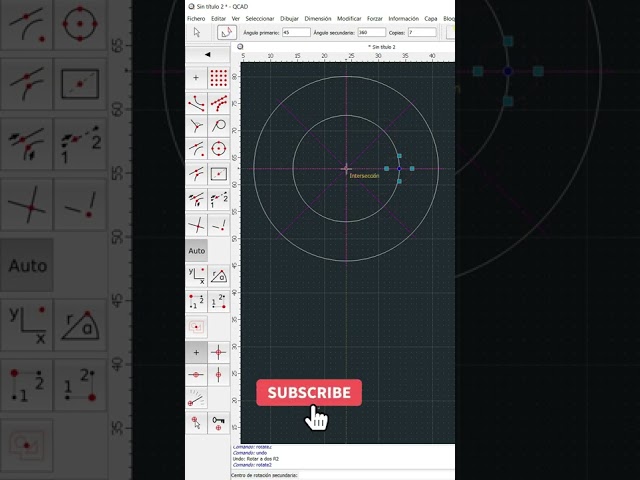
Task: Select Snap to End Points tool
Action: 196,103
